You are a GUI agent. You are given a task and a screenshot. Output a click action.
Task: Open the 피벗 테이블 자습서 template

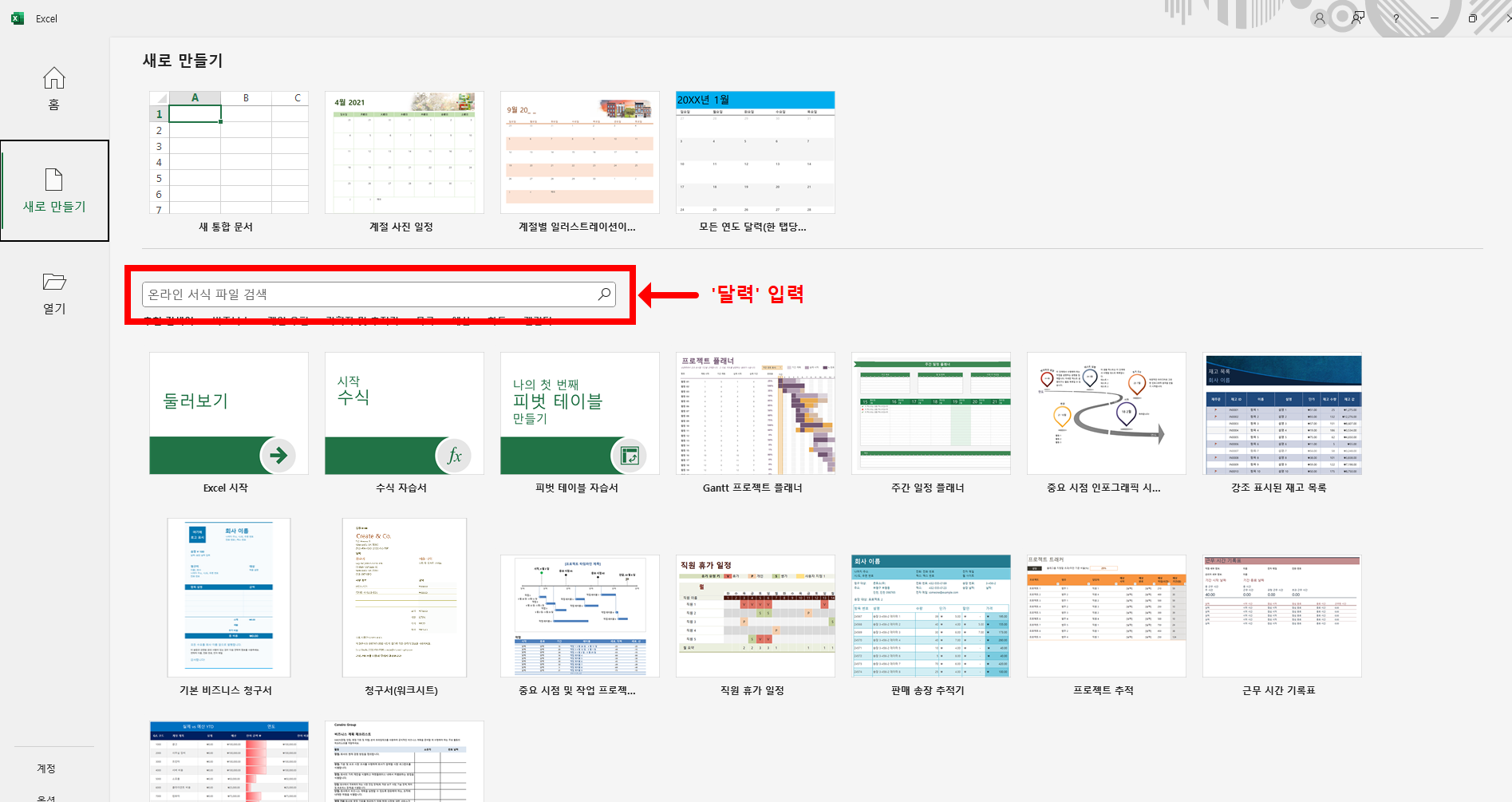580,413
